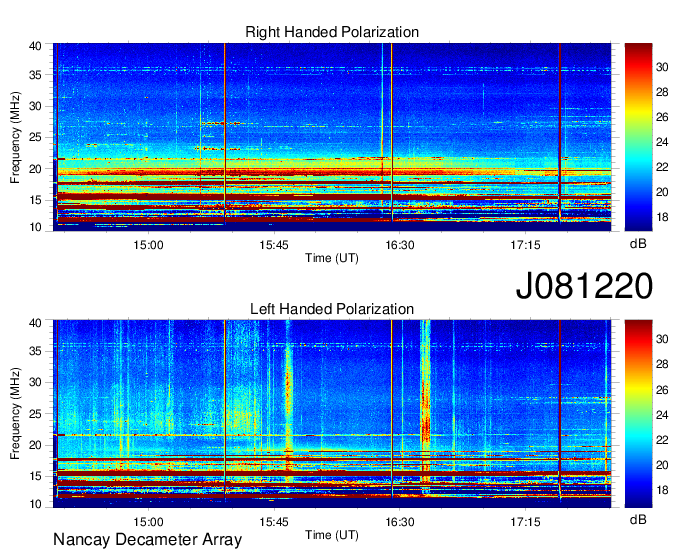This screenshot has height=552, width=680.
Task: Click the 26 dB value on the upper color bar
Action: click(x=662, y=117)
